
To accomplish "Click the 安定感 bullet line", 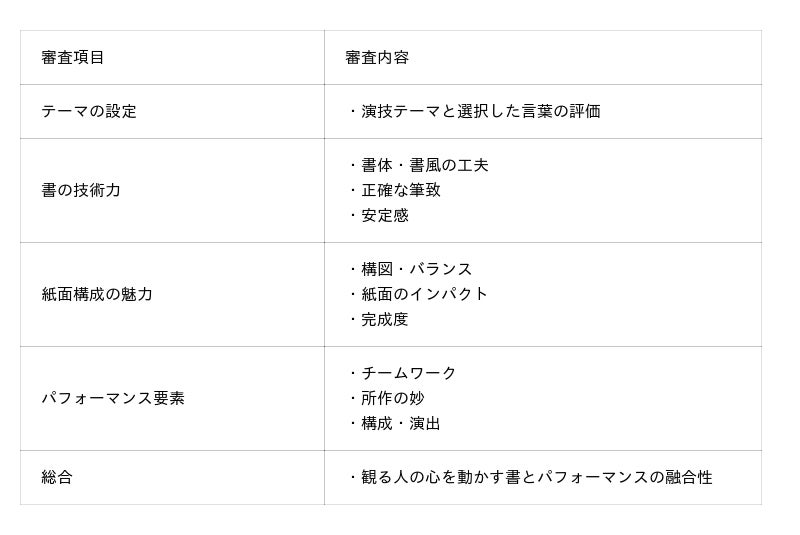I will point(384,215).
